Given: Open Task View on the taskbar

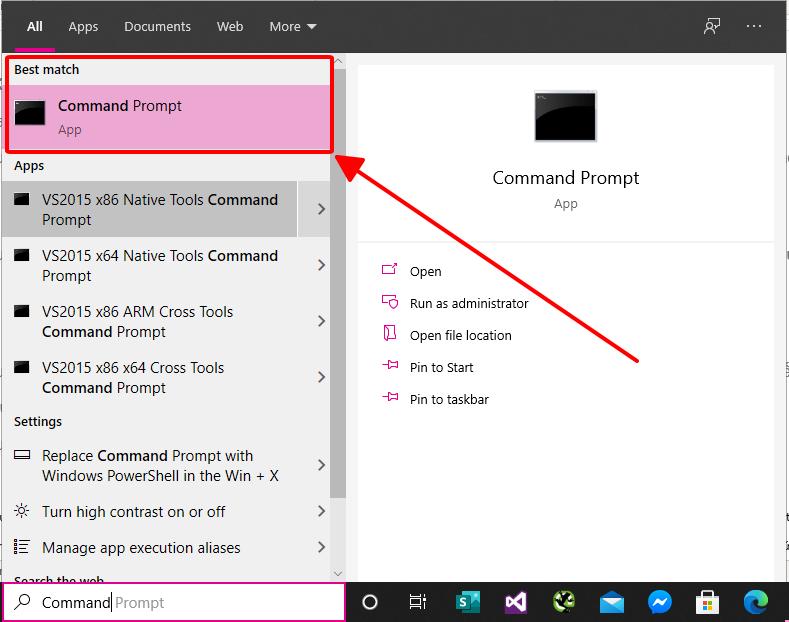Looking at the screenshot, I should coord(417,602).
